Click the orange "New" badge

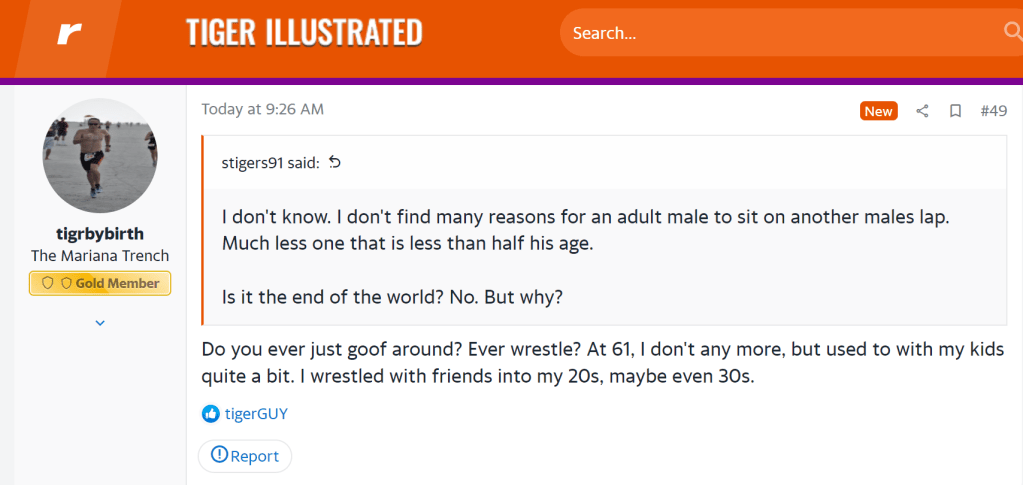point(878,111)
